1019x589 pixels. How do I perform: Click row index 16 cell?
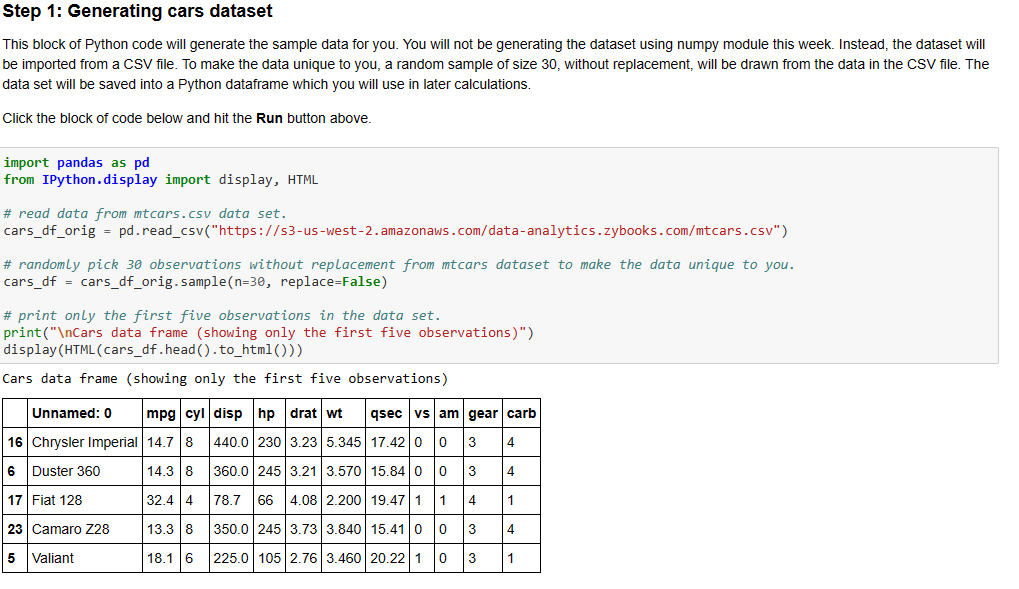pos(15,442)
